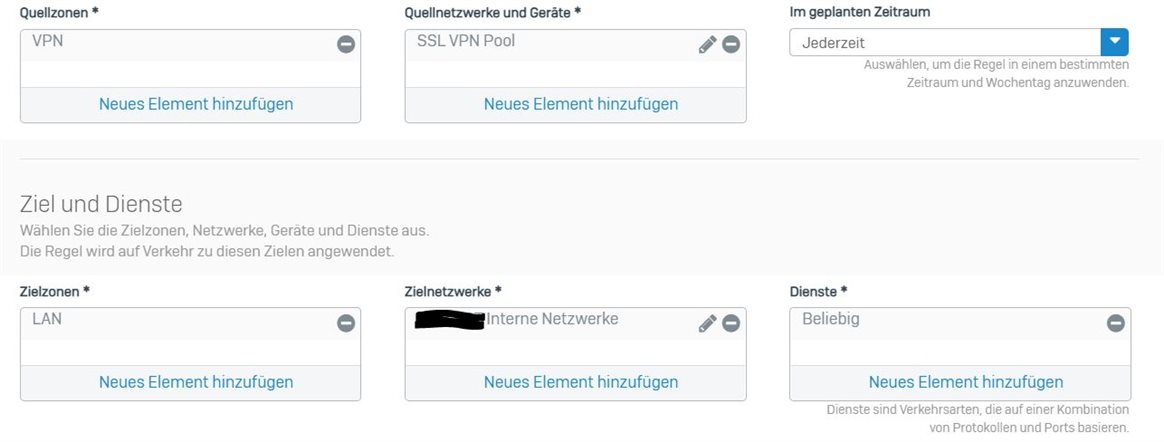
Task: Edit the Interne Netzwerke entry
Action: point(707,323)
